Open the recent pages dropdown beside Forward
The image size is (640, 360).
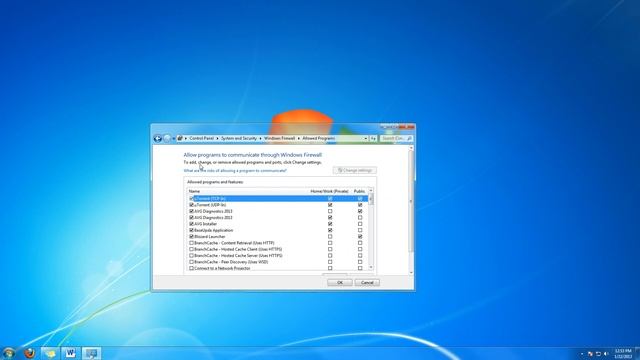tap(173, 139)
